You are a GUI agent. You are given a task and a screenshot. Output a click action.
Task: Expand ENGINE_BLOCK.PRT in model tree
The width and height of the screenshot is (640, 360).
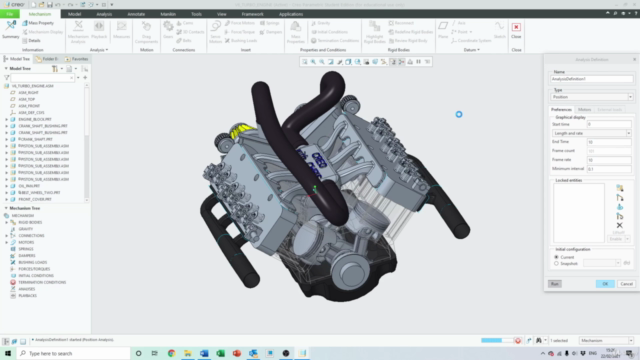tap(7, 119)
